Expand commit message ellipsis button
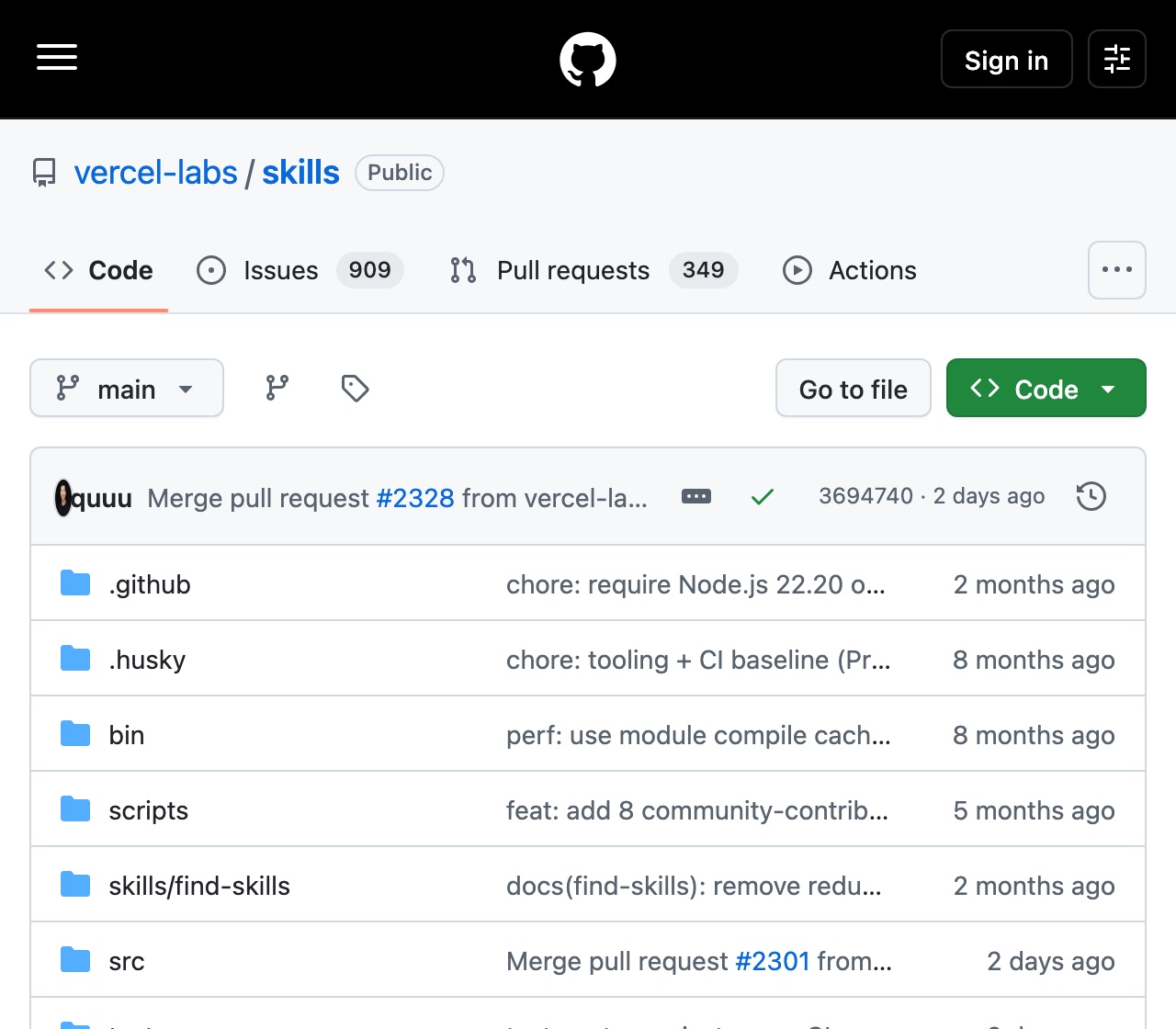Viewport: 1176px width, 1029px height. tap(696, 496)
